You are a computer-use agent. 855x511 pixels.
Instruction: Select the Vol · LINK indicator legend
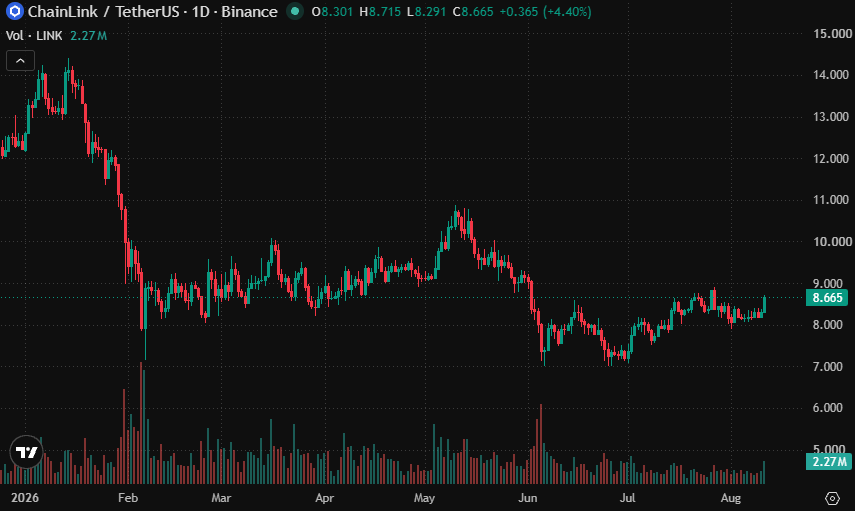(x=34, y=35)
